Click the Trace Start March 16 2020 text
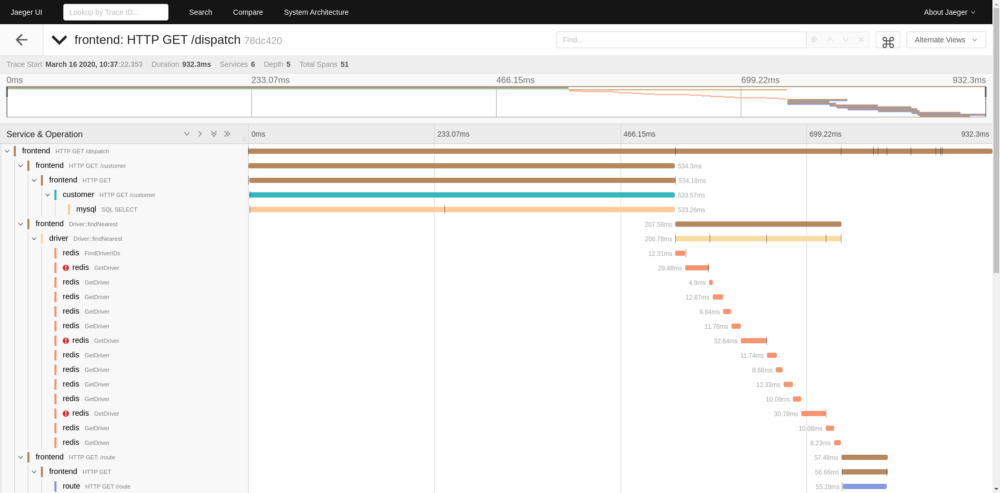Viewport: 1000px width, 493px height. tap(75, 64)
